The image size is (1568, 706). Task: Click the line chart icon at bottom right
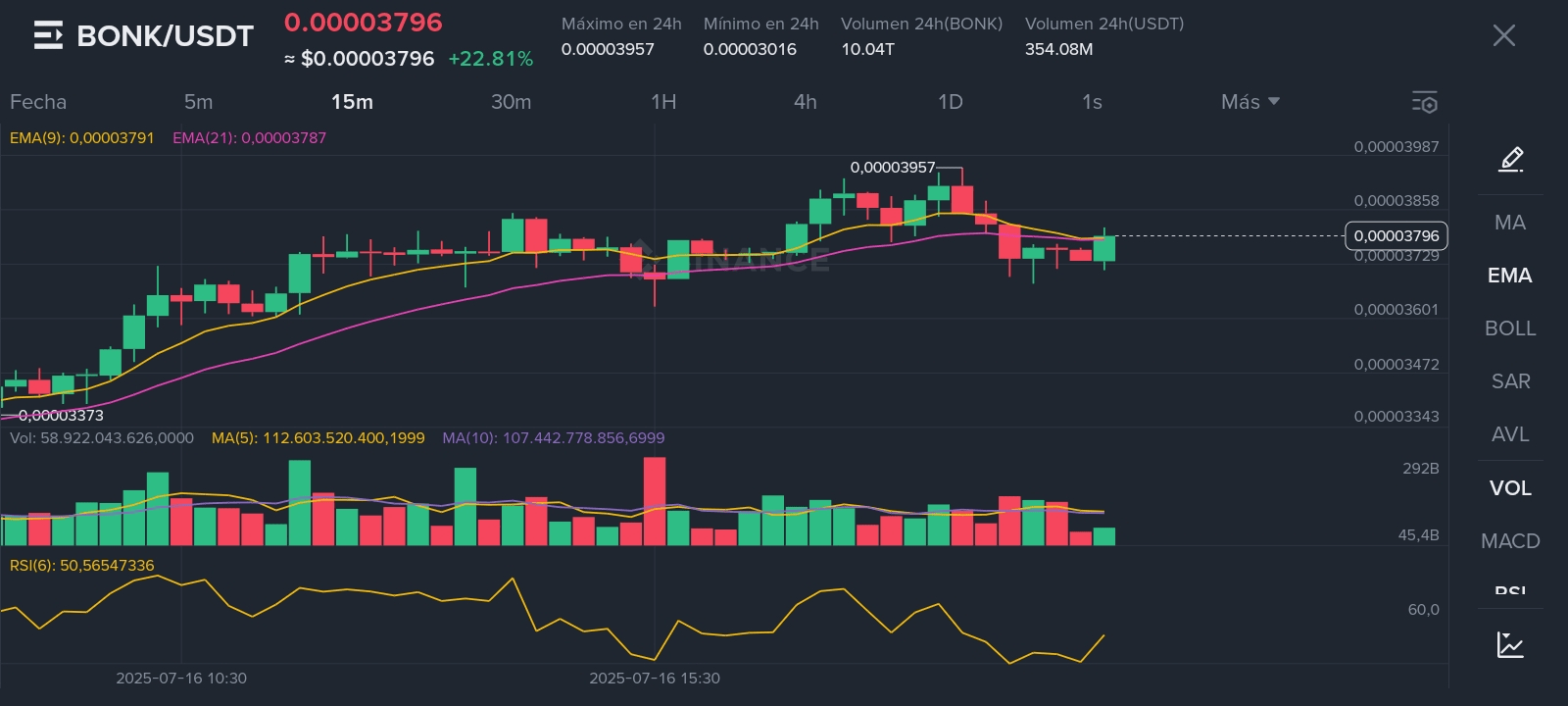click(x=1510, y=644)
